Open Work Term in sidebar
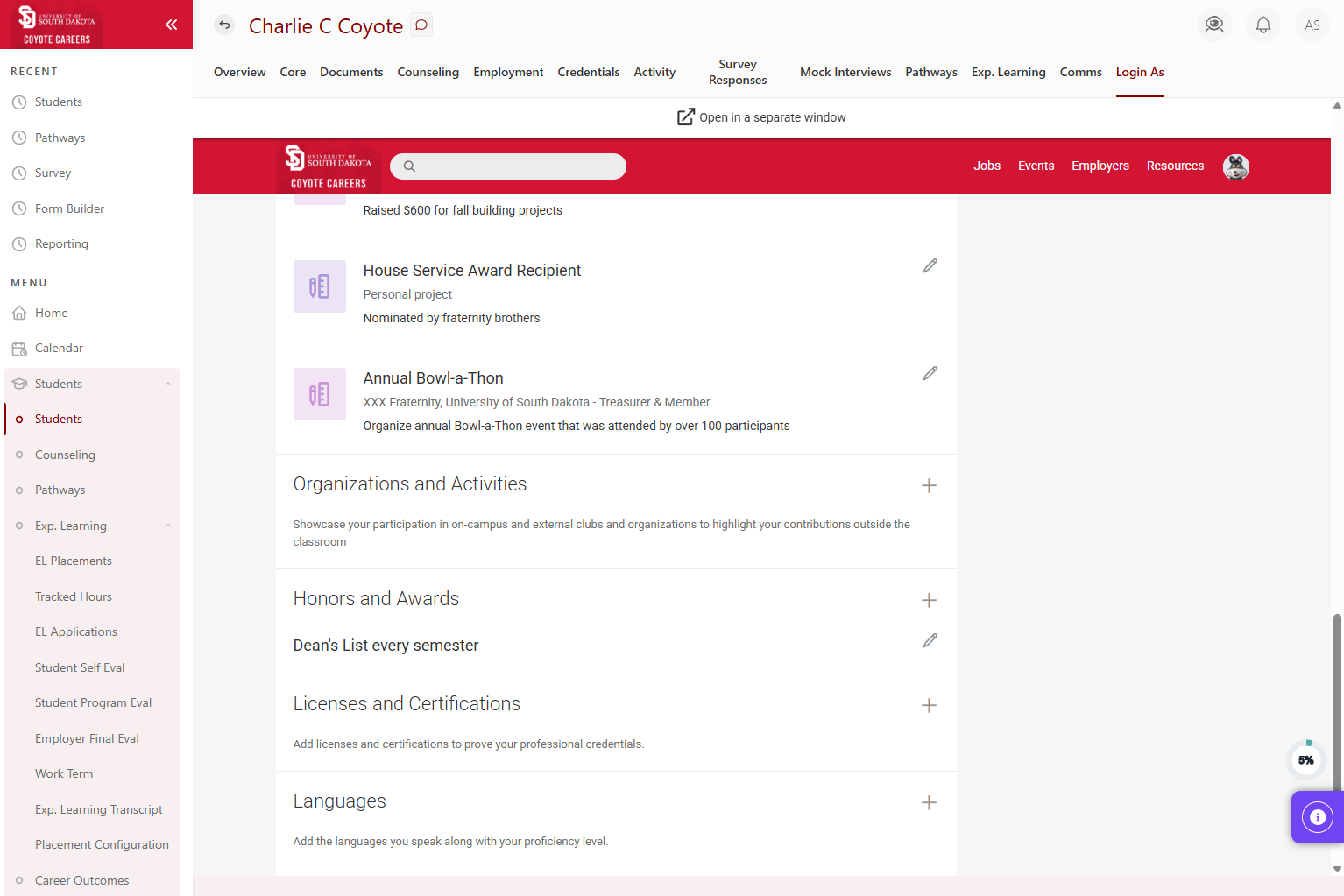1344x896 pixels. (x=64, y=773)
